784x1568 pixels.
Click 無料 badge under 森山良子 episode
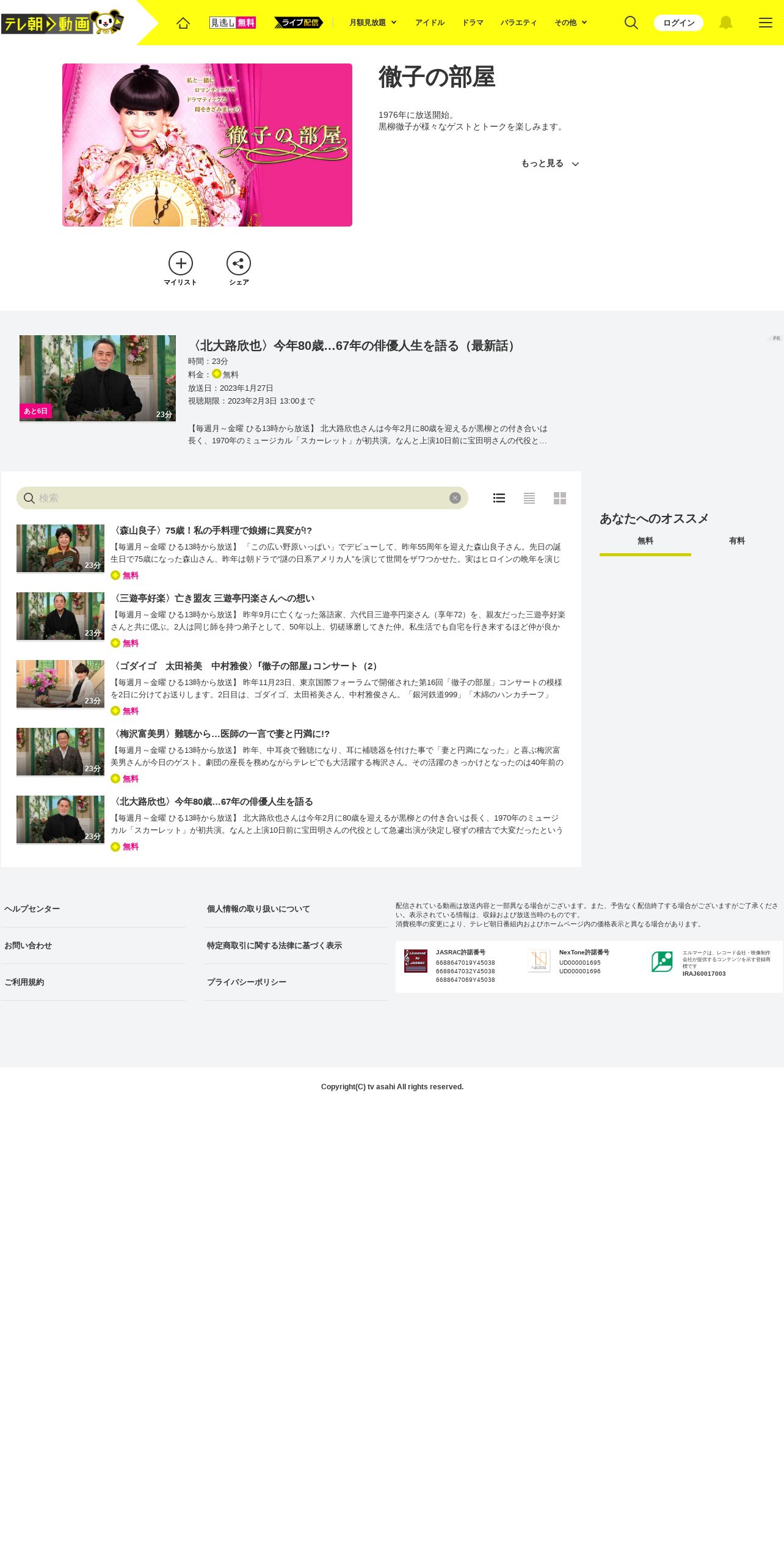125,575
